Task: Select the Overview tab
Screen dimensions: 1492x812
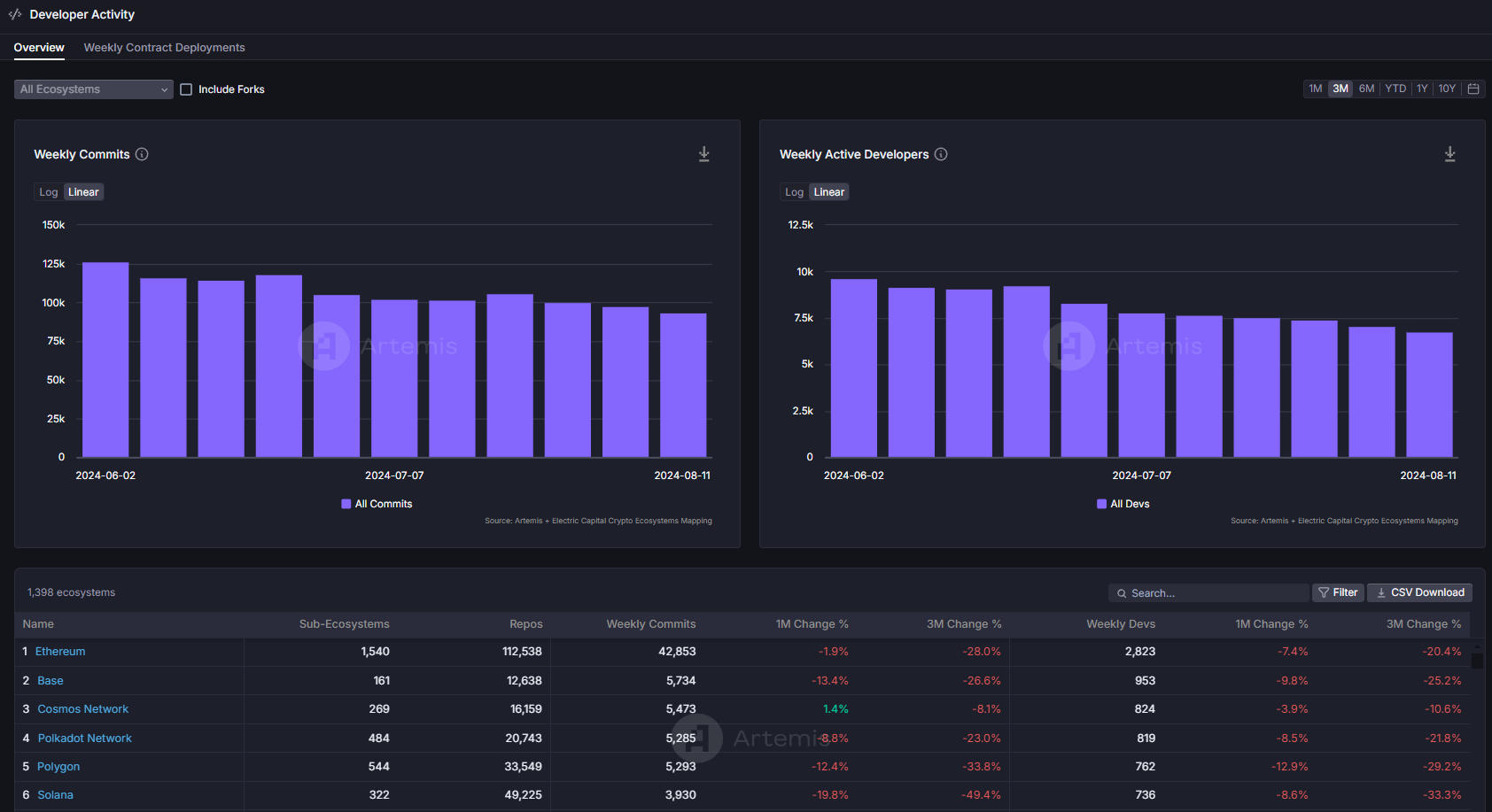Action: click(x=39, y=48)
